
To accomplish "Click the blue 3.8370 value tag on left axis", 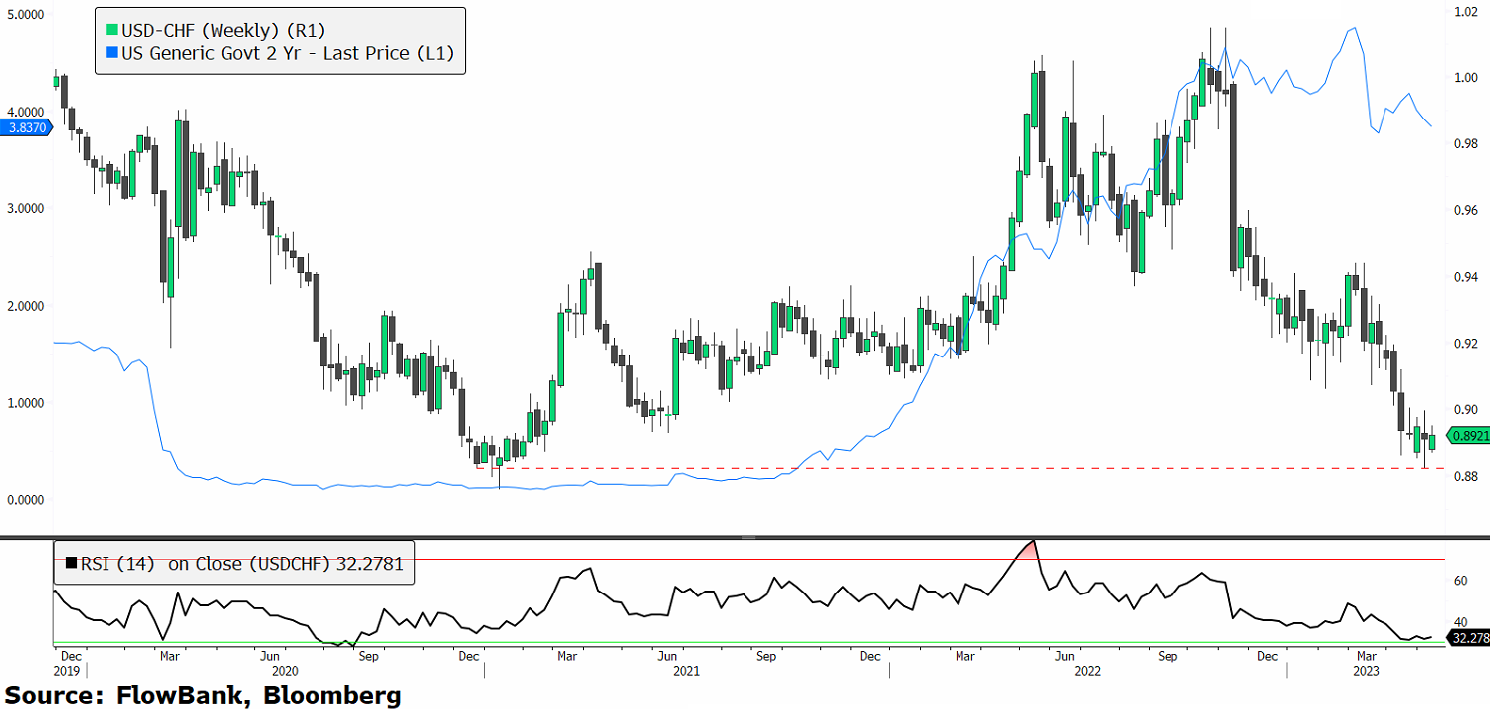I will (x=24, y=128).
